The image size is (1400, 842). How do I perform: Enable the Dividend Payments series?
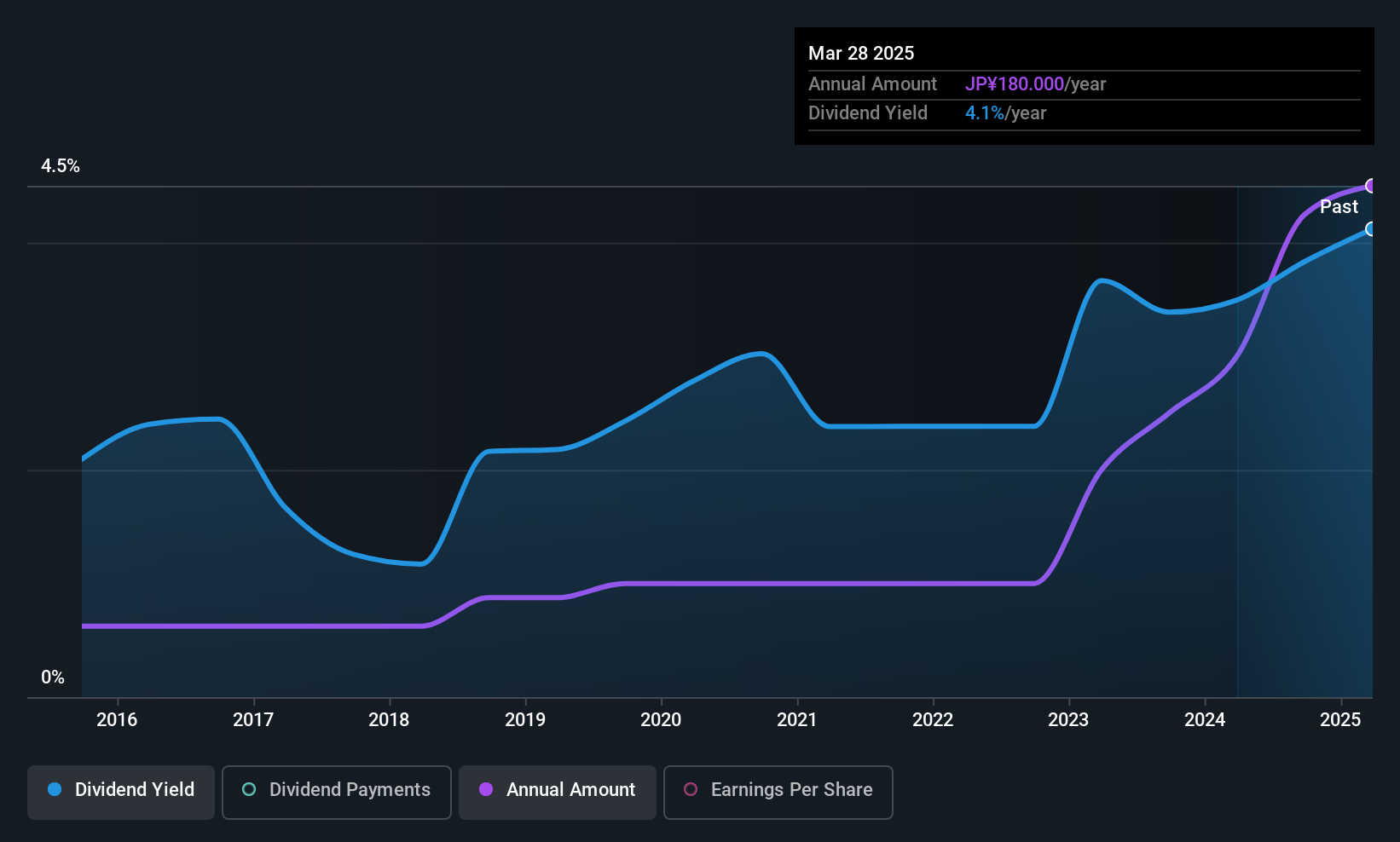point(337,792)
